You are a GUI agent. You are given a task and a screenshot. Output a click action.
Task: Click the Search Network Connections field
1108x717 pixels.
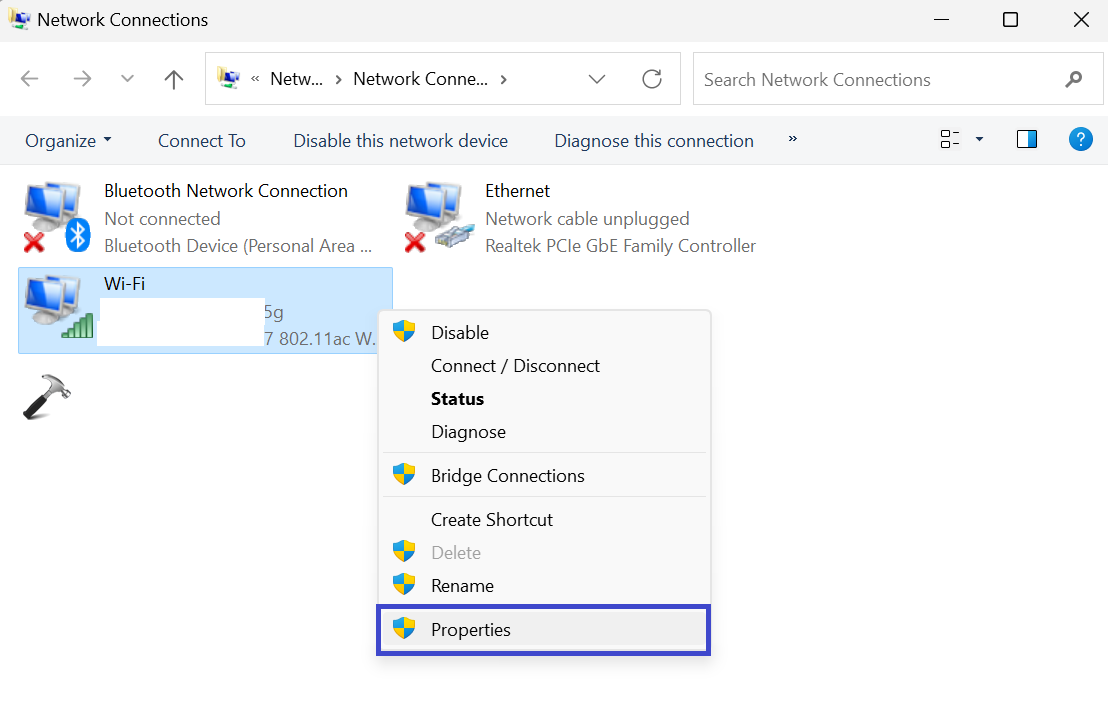click(x=870, y=80)
